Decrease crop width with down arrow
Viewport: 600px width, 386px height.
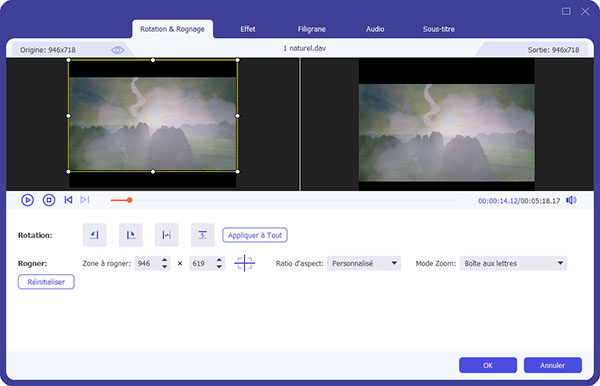point(165,267)
